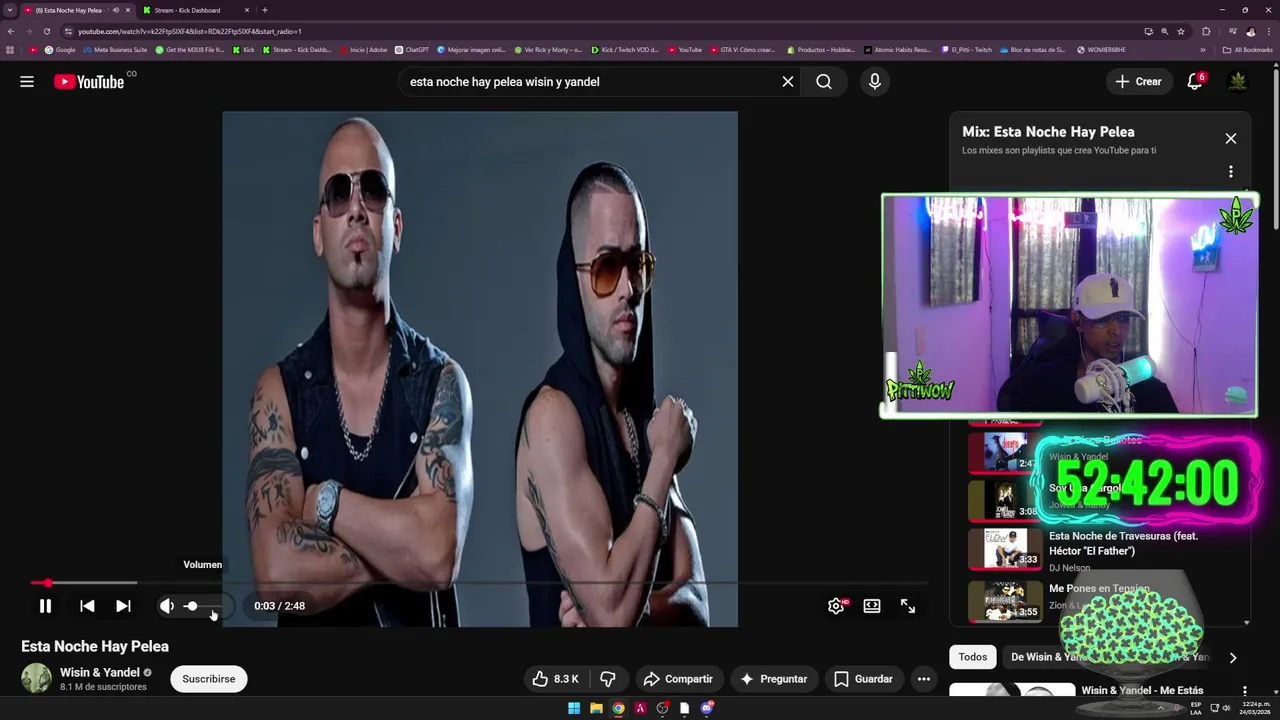Adjust the volume slider handle
Viewport: 1280px width, 720px height.
[x=191, y=606]
